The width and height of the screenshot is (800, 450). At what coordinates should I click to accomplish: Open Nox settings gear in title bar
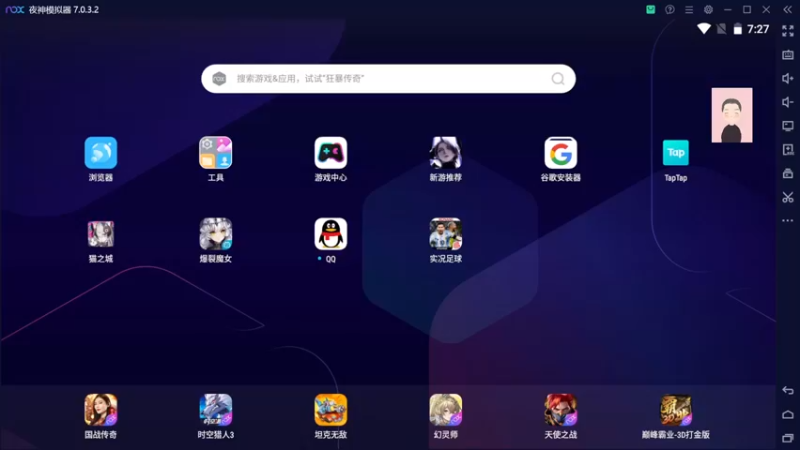pos(708,9)
